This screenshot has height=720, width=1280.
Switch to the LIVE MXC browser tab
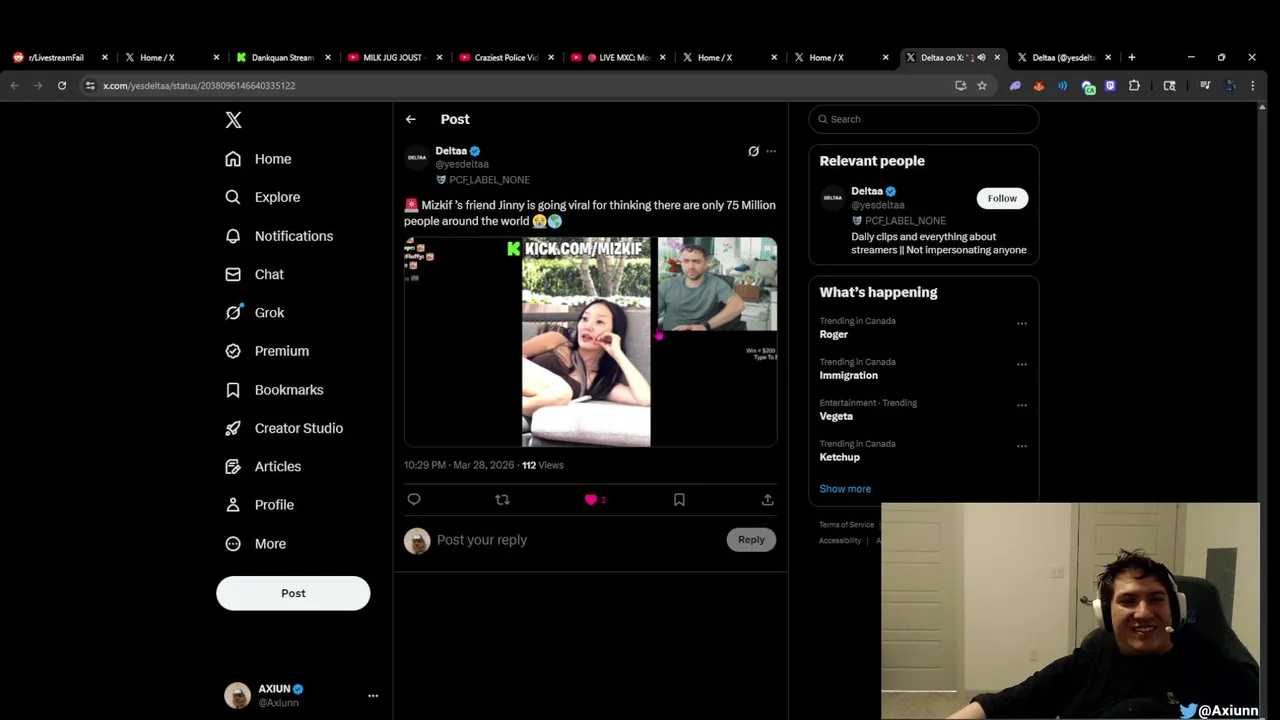click(616, 58)
